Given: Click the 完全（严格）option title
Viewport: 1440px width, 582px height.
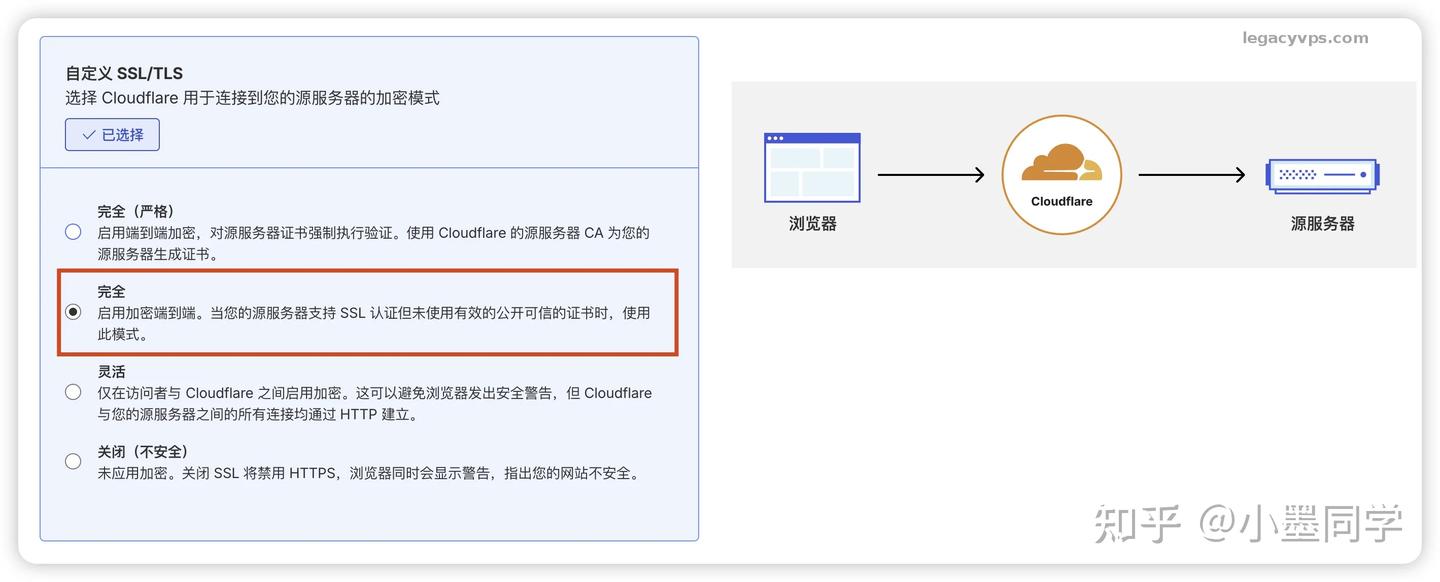Looking at the screenshot, I should coord(136,211).
